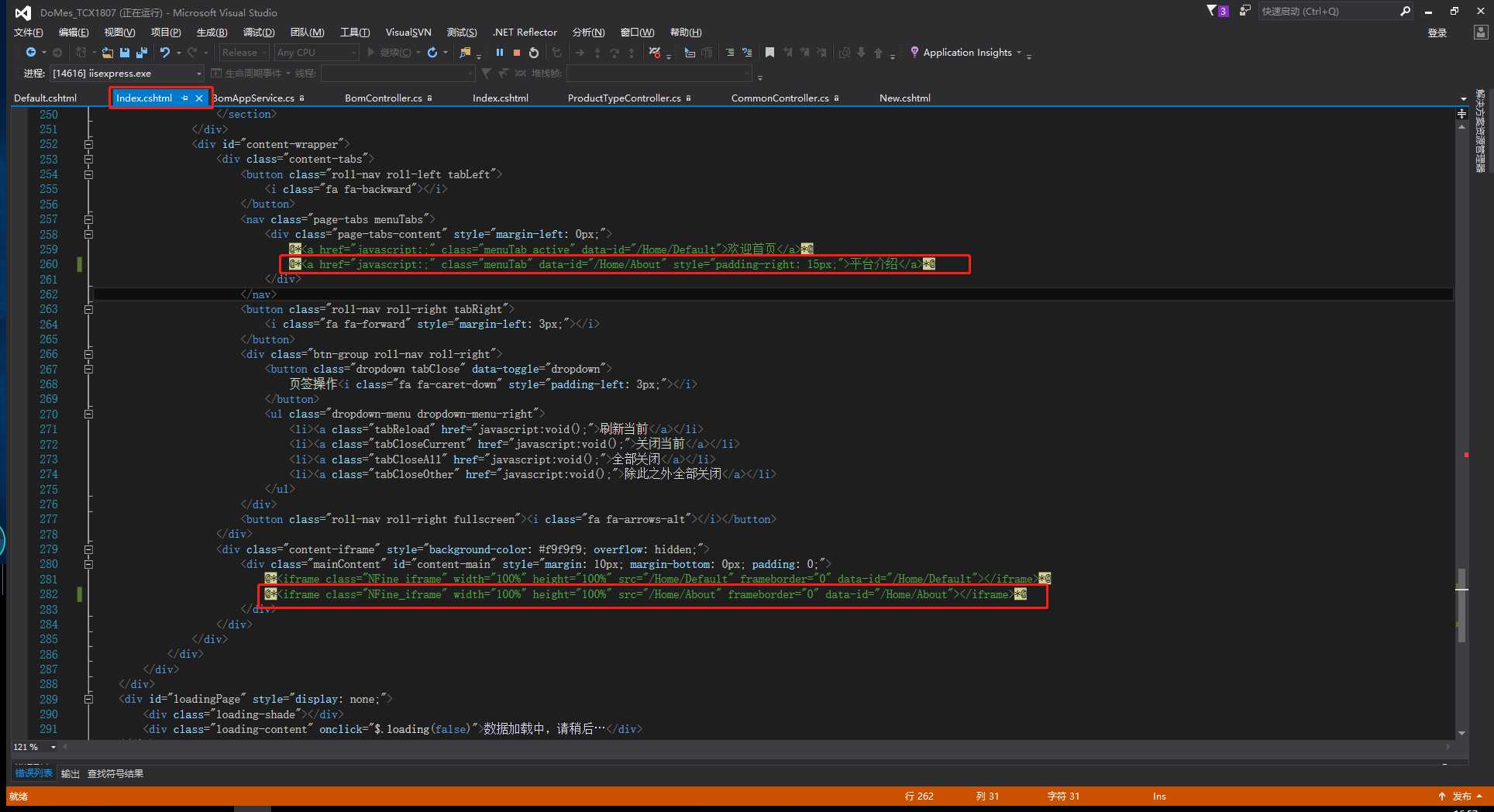Viewport: 1494px width, 812px height.
Task: Switch to New.cshtml tab
Action: (905, 98)
